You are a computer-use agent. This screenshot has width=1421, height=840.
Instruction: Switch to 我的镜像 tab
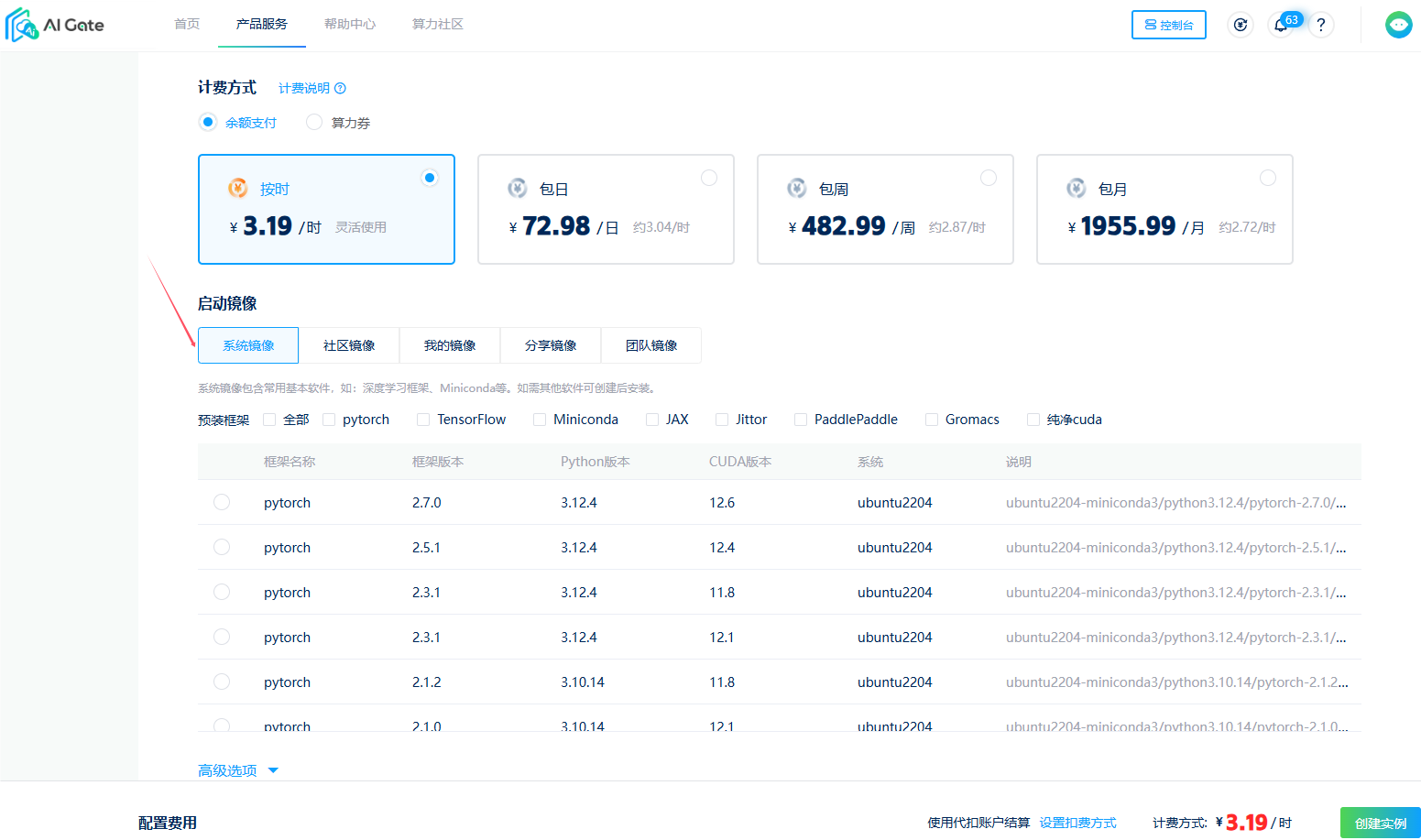coord(450,345)
